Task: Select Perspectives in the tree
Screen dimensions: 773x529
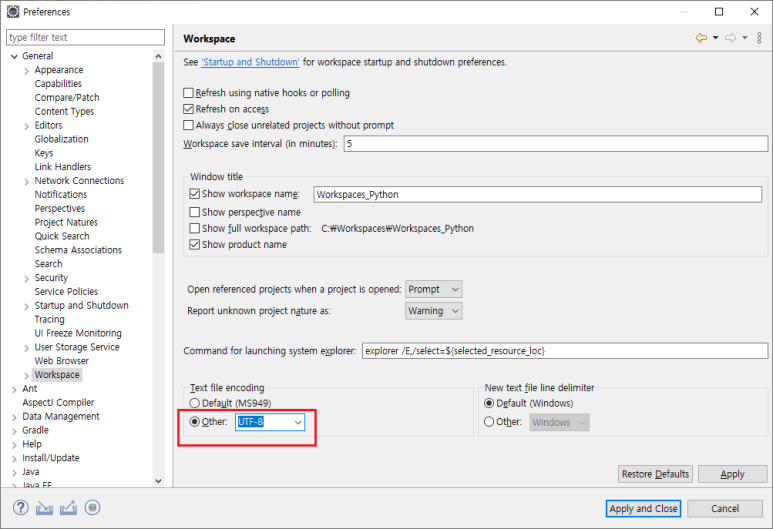Action: (x=60, y=209)
